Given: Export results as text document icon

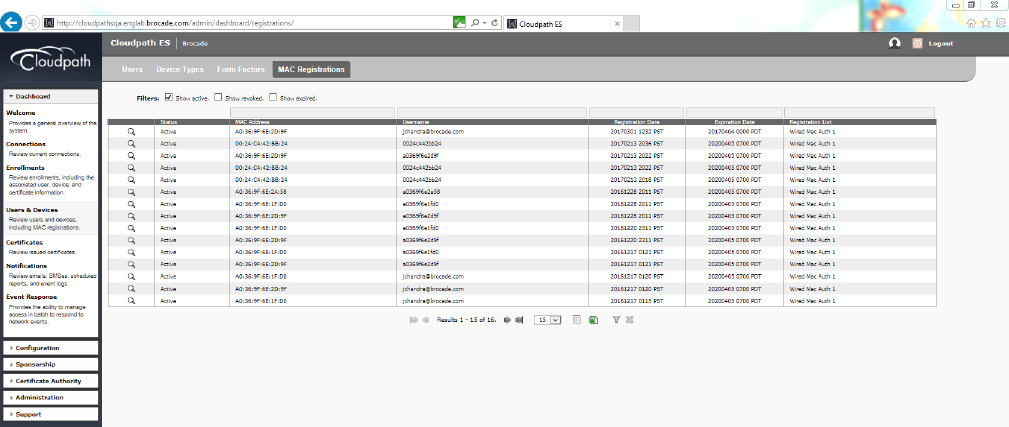Looking at the screenshot, I should pos(577,320).
